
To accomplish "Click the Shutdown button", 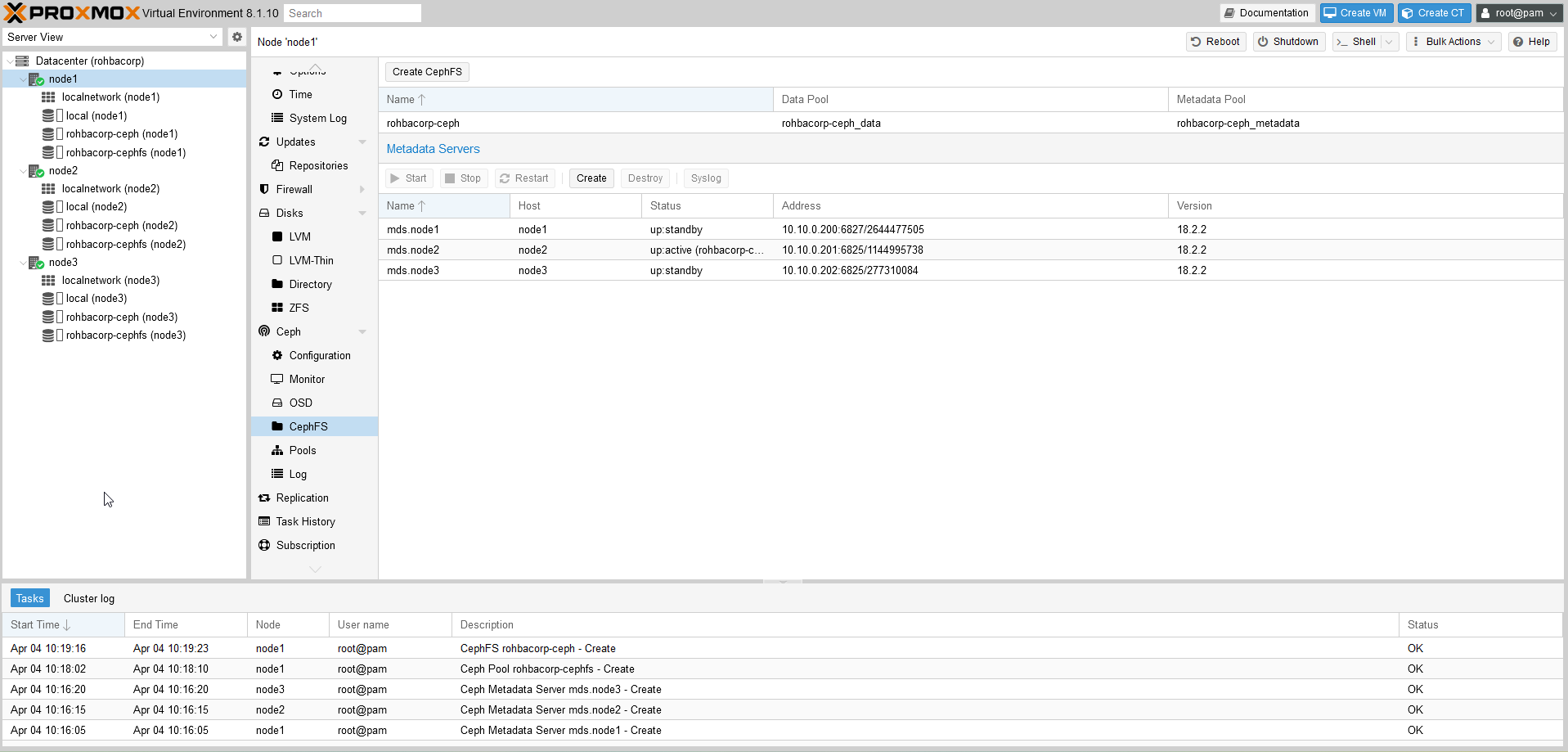I will click(x=1289, y=42).
